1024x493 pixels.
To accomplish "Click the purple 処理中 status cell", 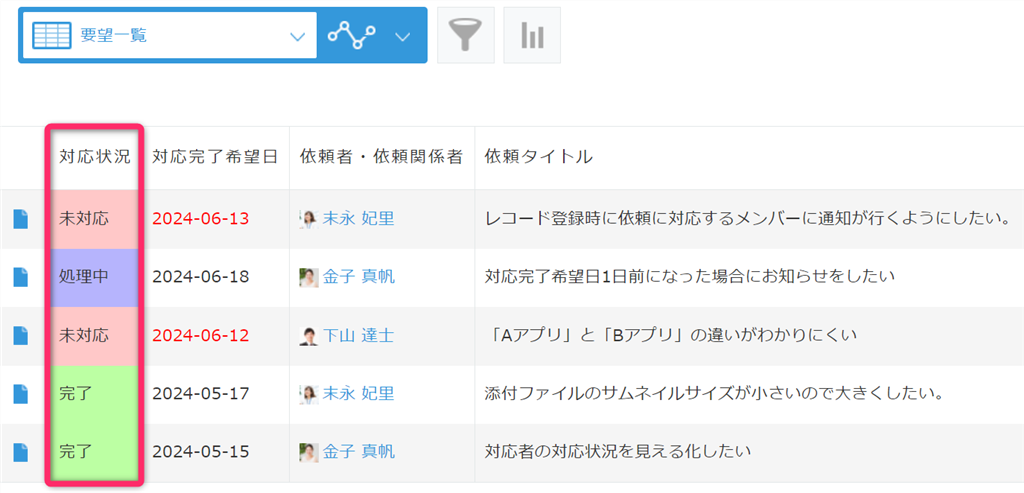I will tap(92, 277).
